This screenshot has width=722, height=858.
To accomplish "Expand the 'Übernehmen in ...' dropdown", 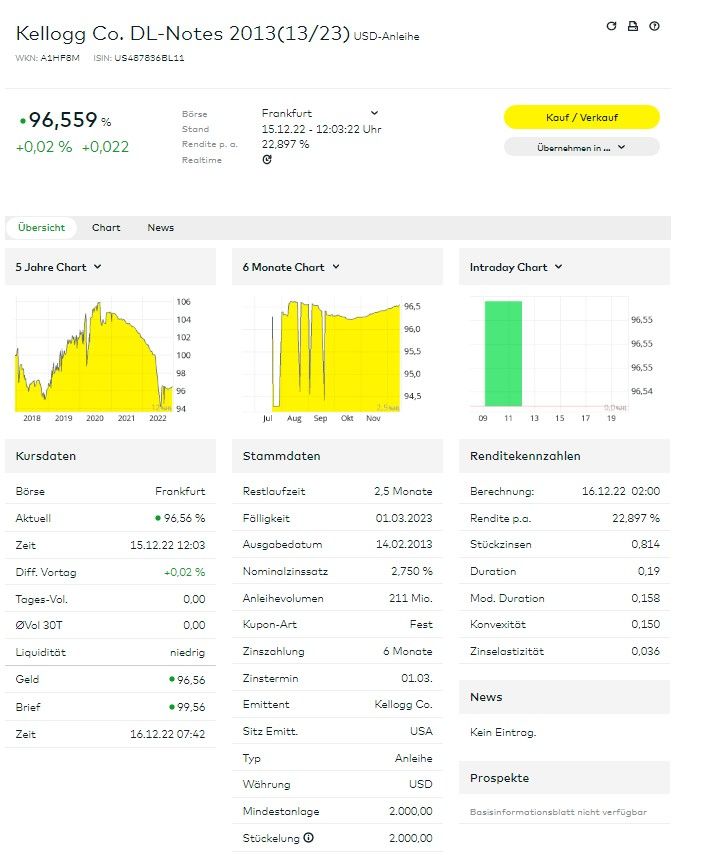I will pyautogui.click(x=581, y=147).
